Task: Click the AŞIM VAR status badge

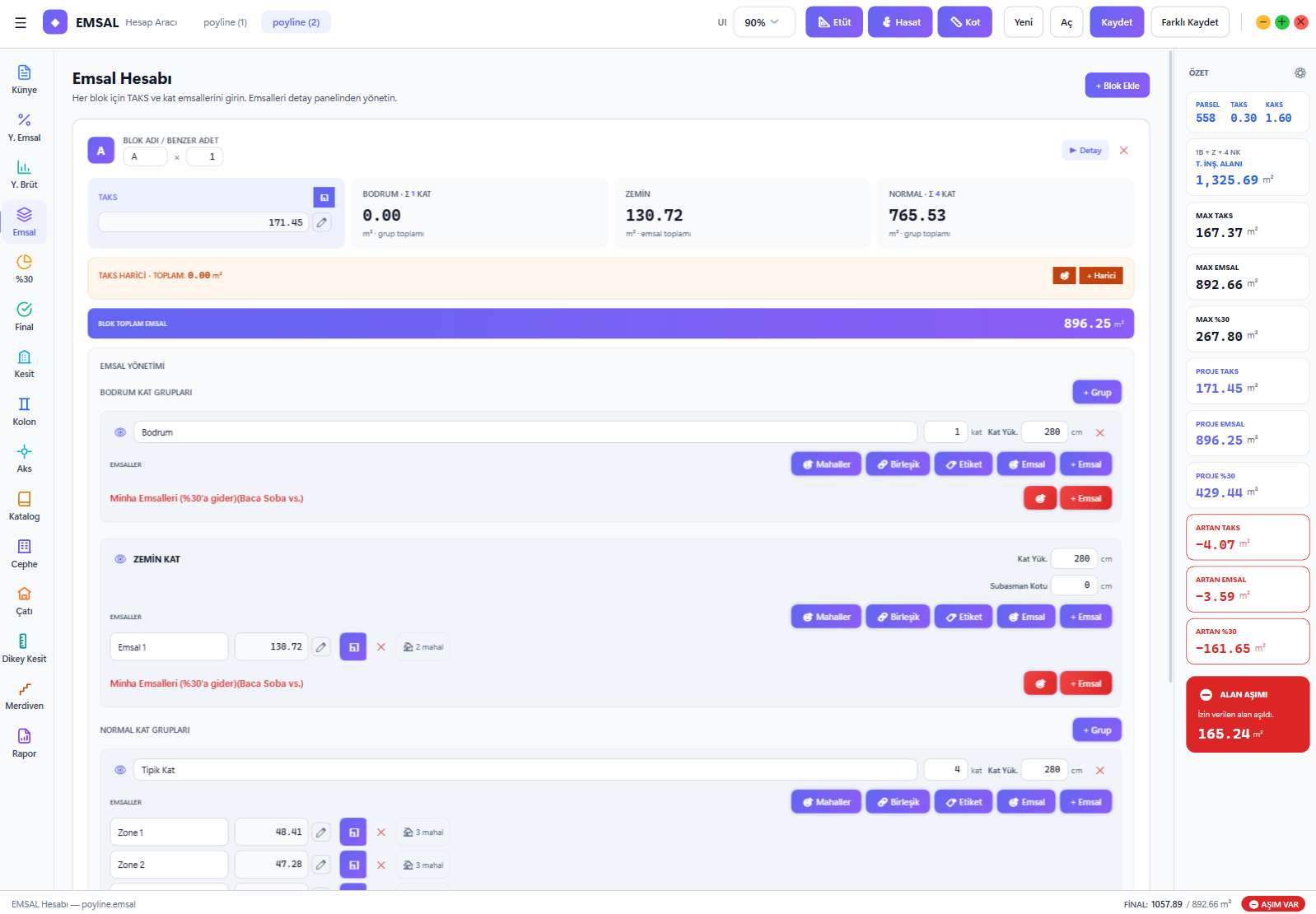Action: [x=1273, y=904]
